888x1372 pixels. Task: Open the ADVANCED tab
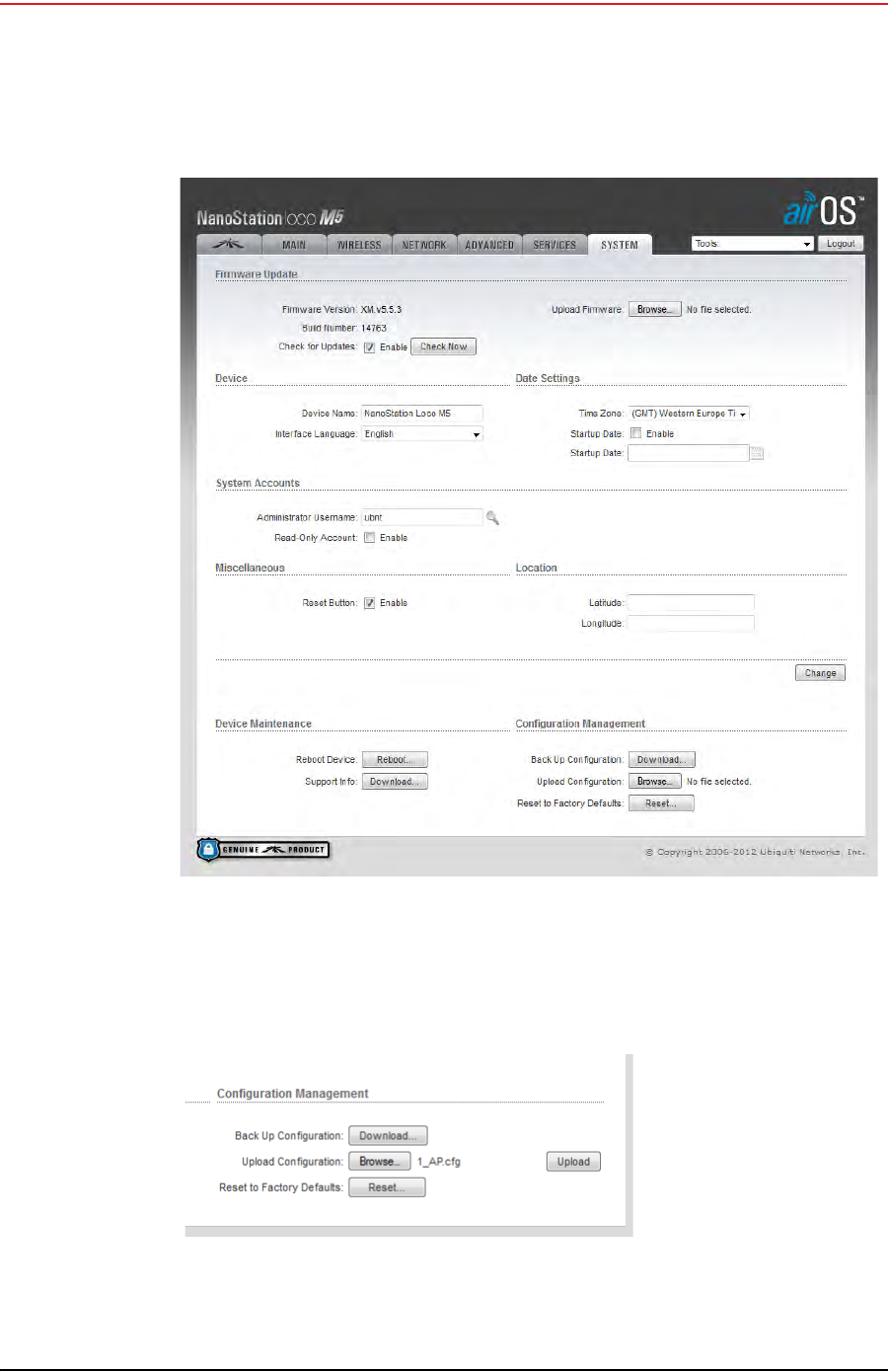point(489,245)
